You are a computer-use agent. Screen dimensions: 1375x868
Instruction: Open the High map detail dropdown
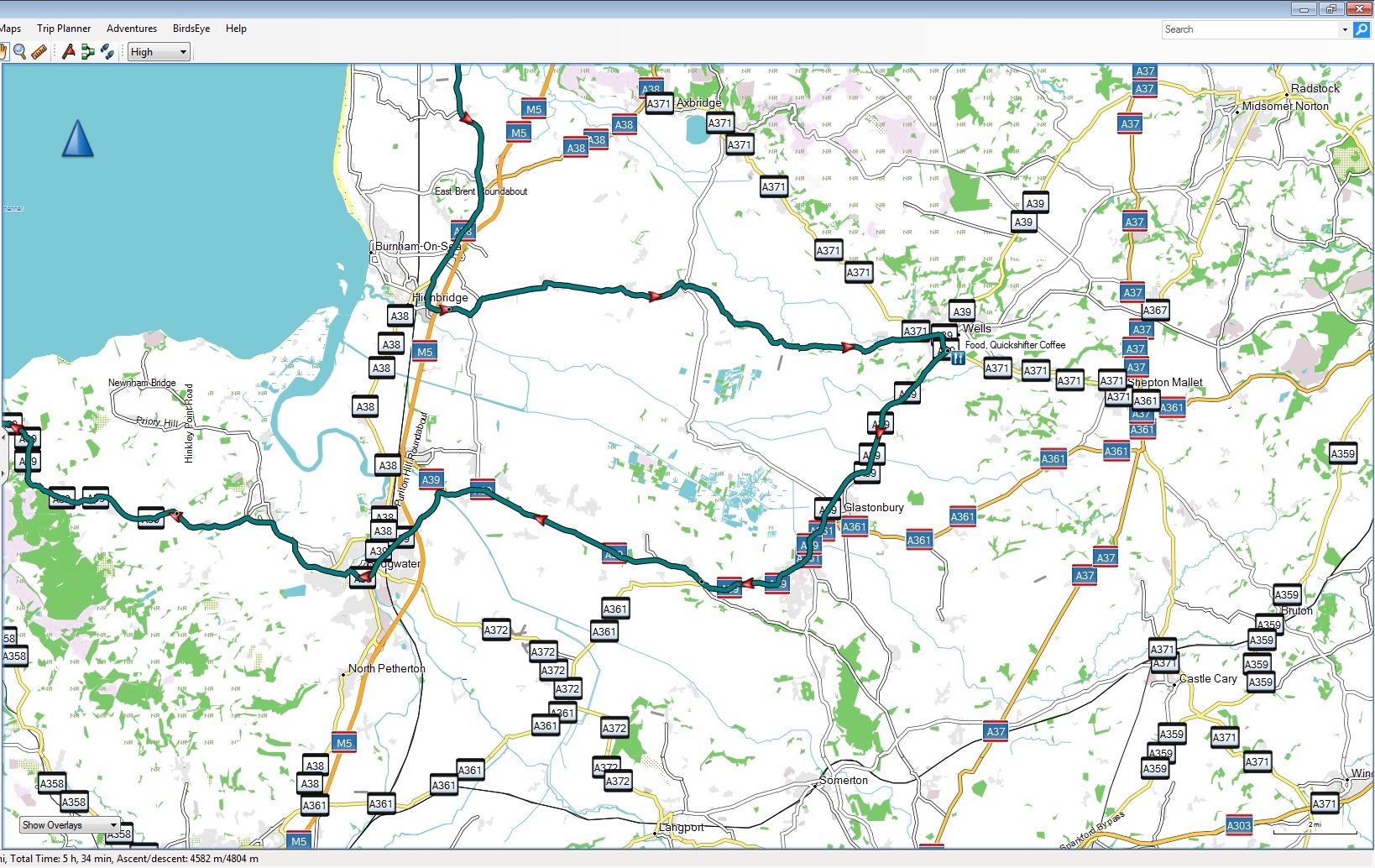(x=159, y=52)
